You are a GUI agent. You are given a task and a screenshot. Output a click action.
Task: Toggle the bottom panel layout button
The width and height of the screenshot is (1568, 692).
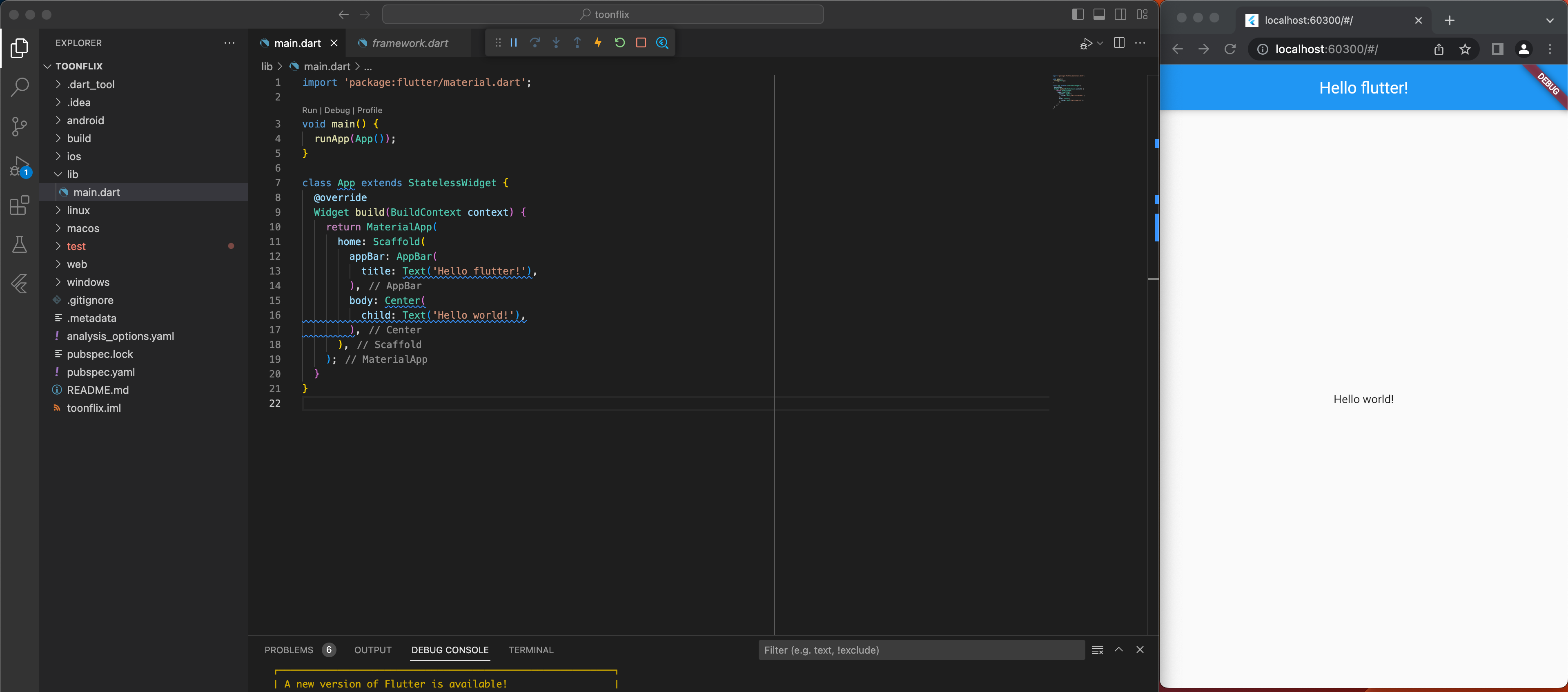click(x=1099, y=15)
